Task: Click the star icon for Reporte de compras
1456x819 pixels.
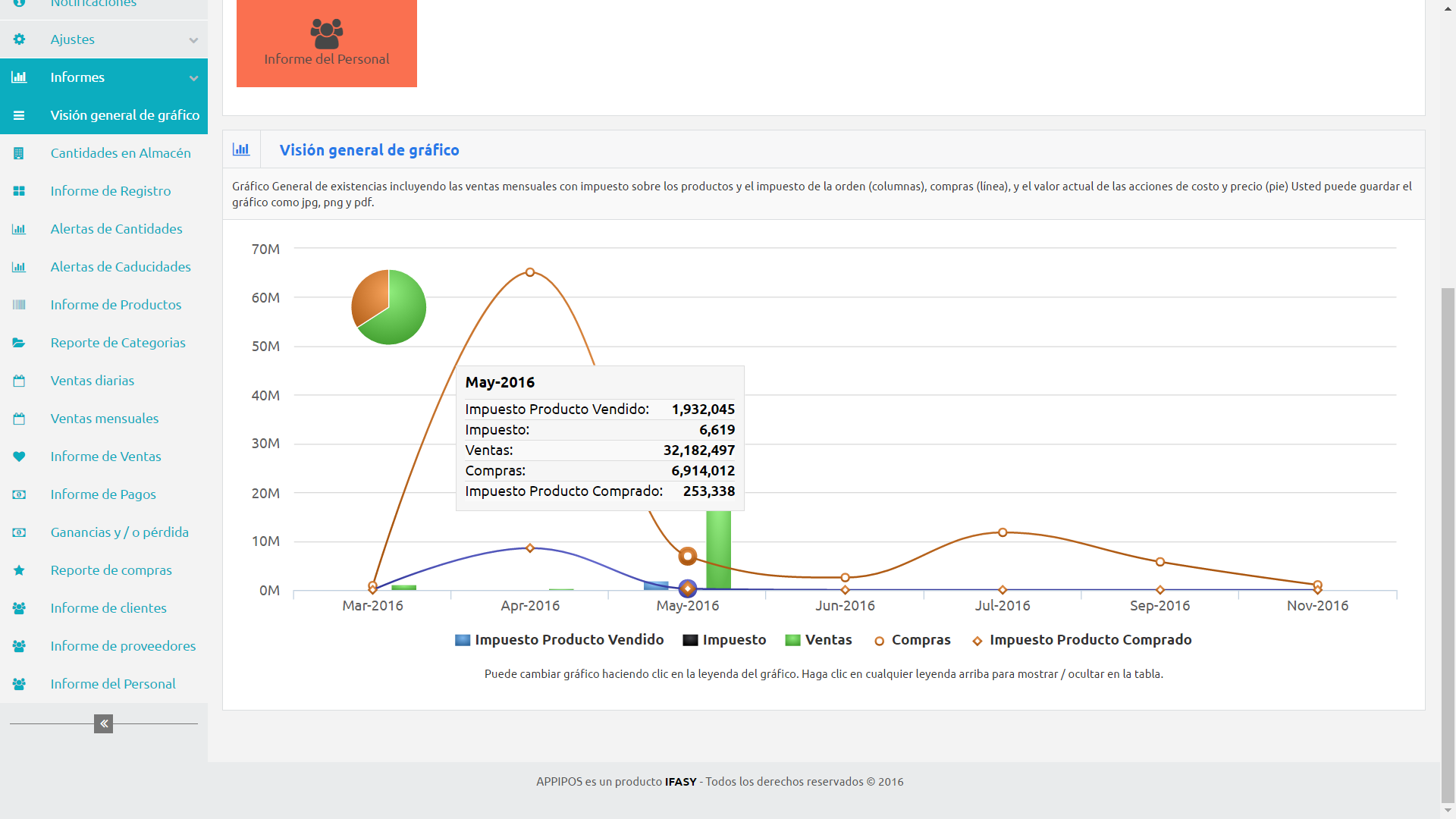Action: [x=19, y=570]
